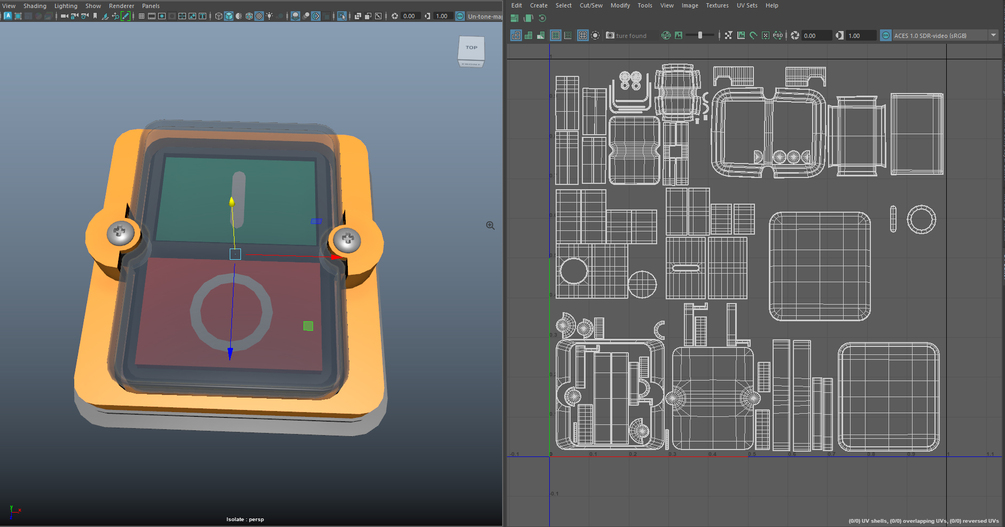
Task: Toggle safe action display icon
Action: pyautogui.click(x=192, y=16)
